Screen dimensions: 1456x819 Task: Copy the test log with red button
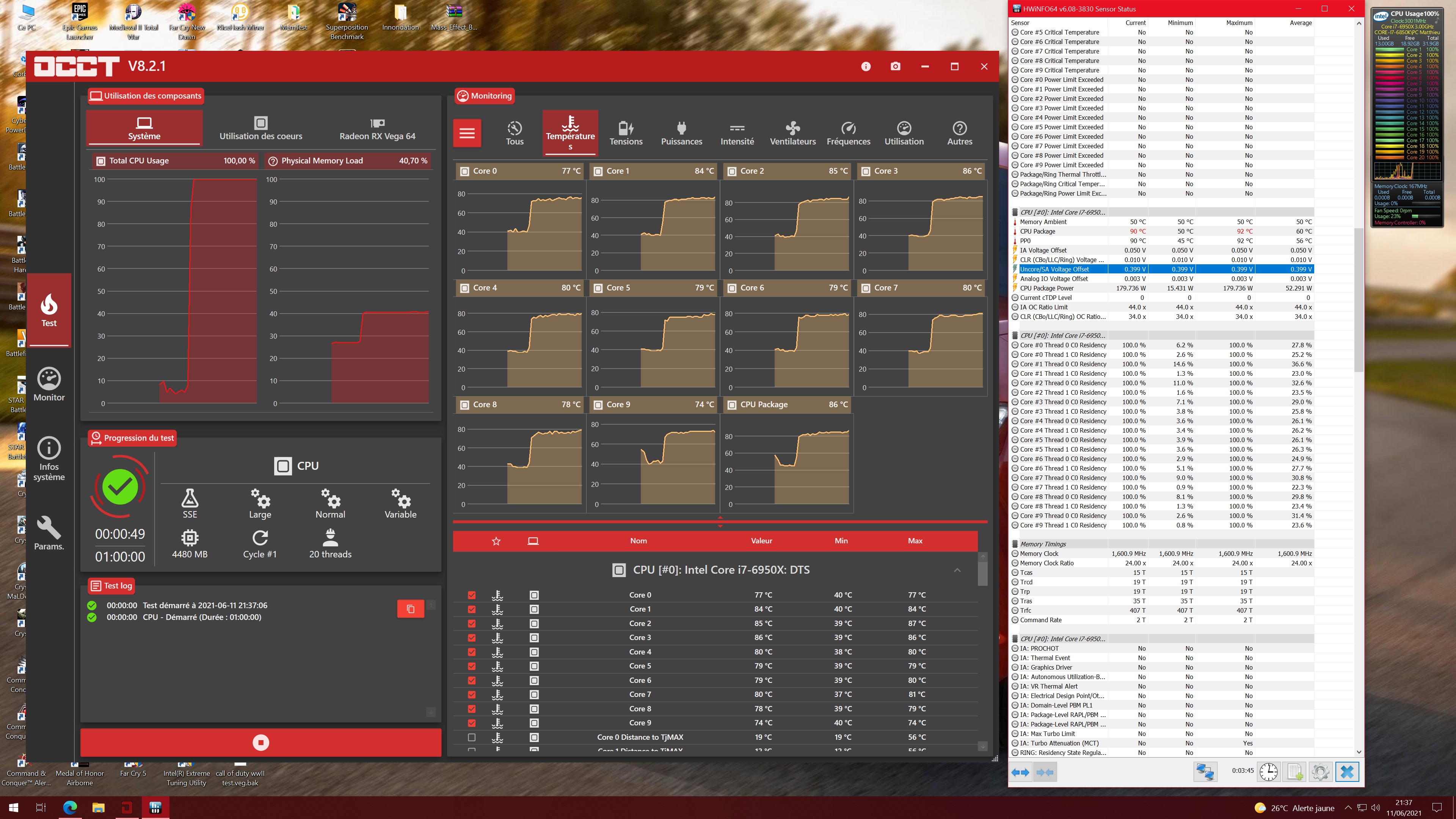[x=410, y=609]
